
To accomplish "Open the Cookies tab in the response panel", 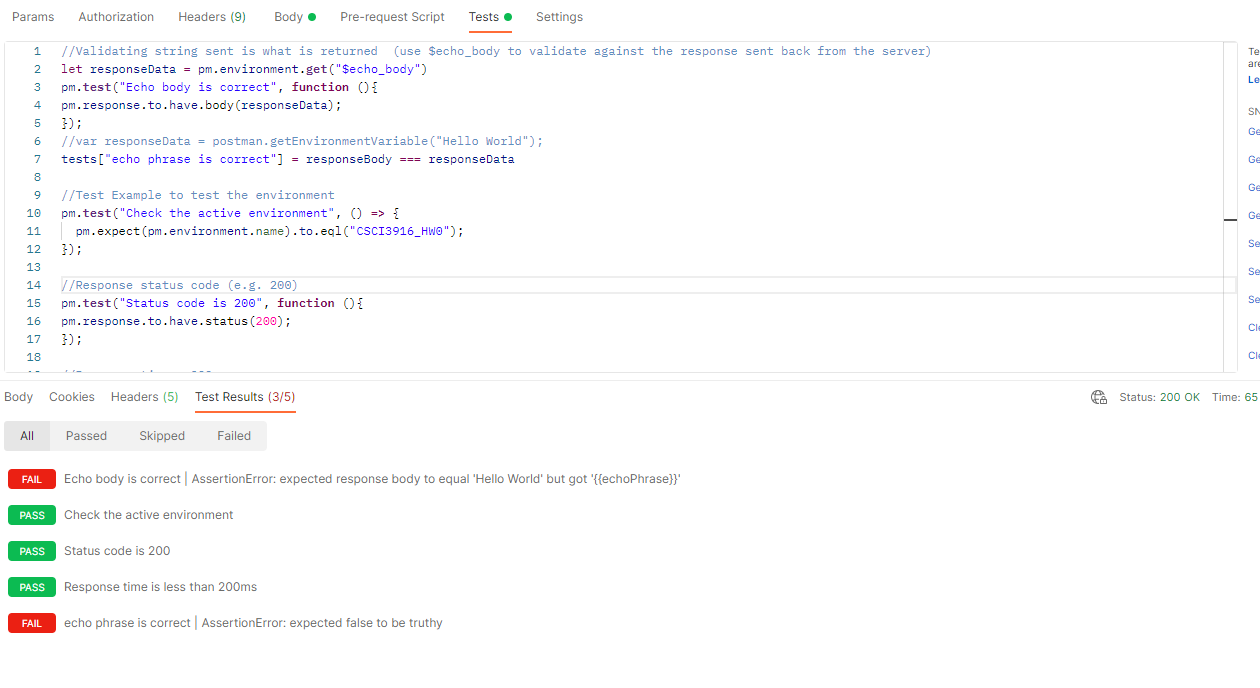I will point(71,396).
